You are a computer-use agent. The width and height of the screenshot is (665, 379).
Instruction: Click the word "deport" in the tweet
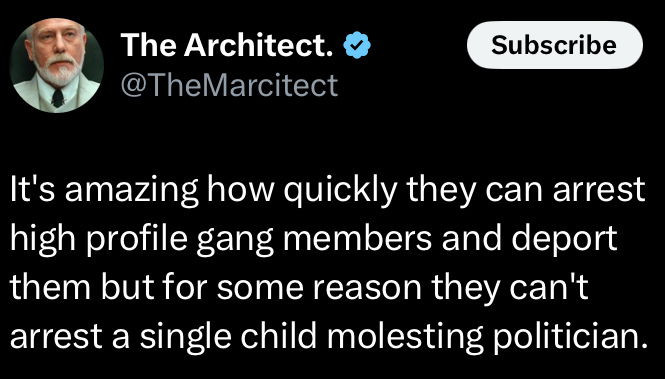pos(564,241)
